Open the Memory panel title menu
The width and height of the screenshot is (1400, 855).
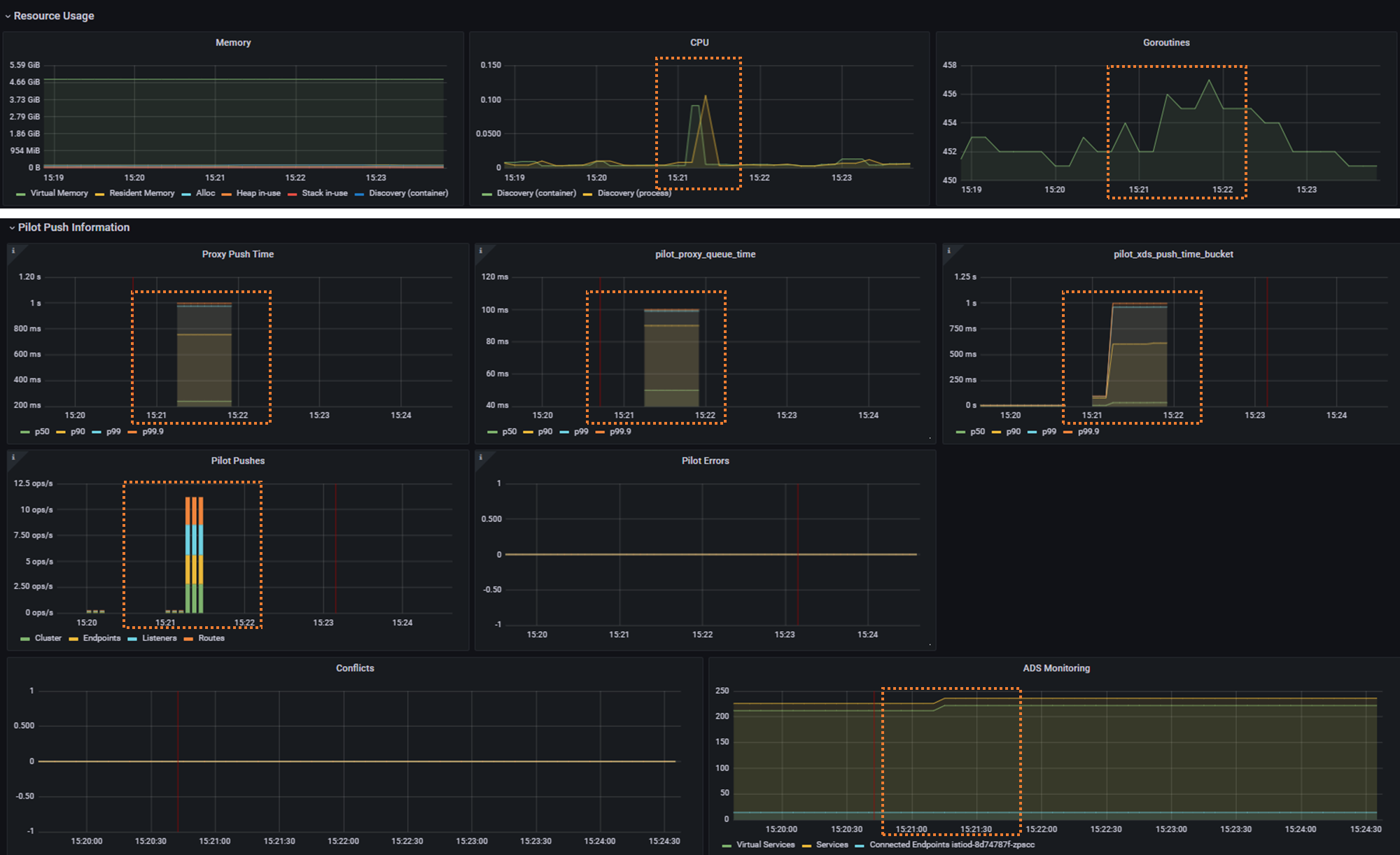pos(233,43)
